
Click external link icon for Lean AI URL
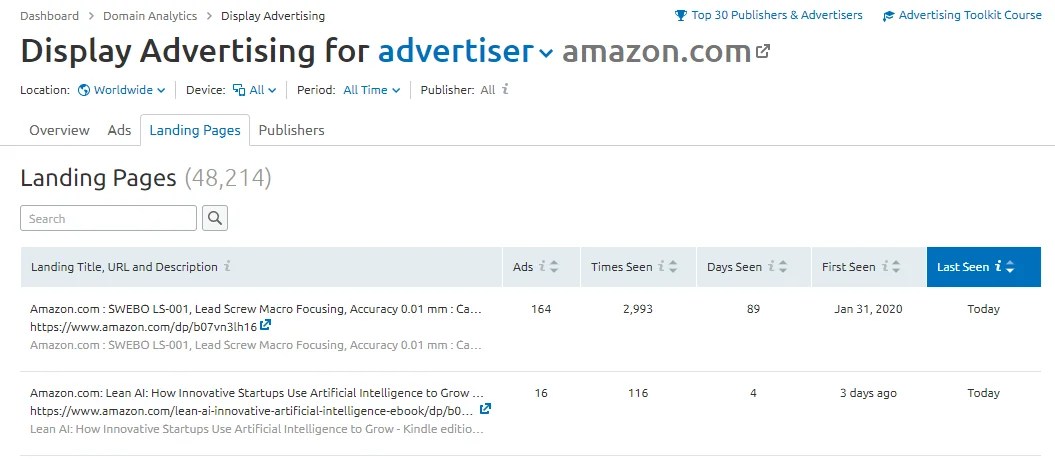pos(486,410)
